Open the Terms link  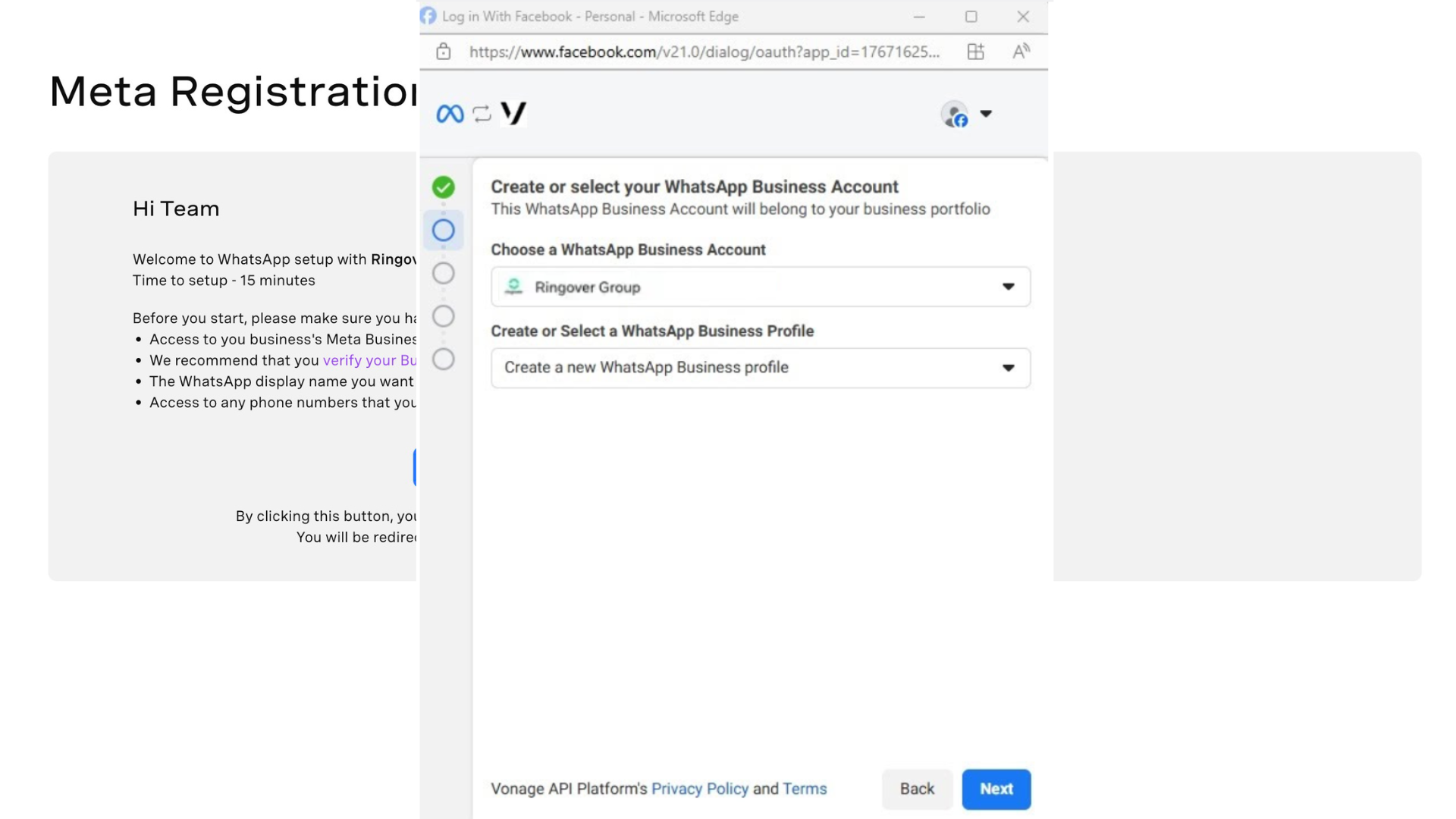point(805,789)
